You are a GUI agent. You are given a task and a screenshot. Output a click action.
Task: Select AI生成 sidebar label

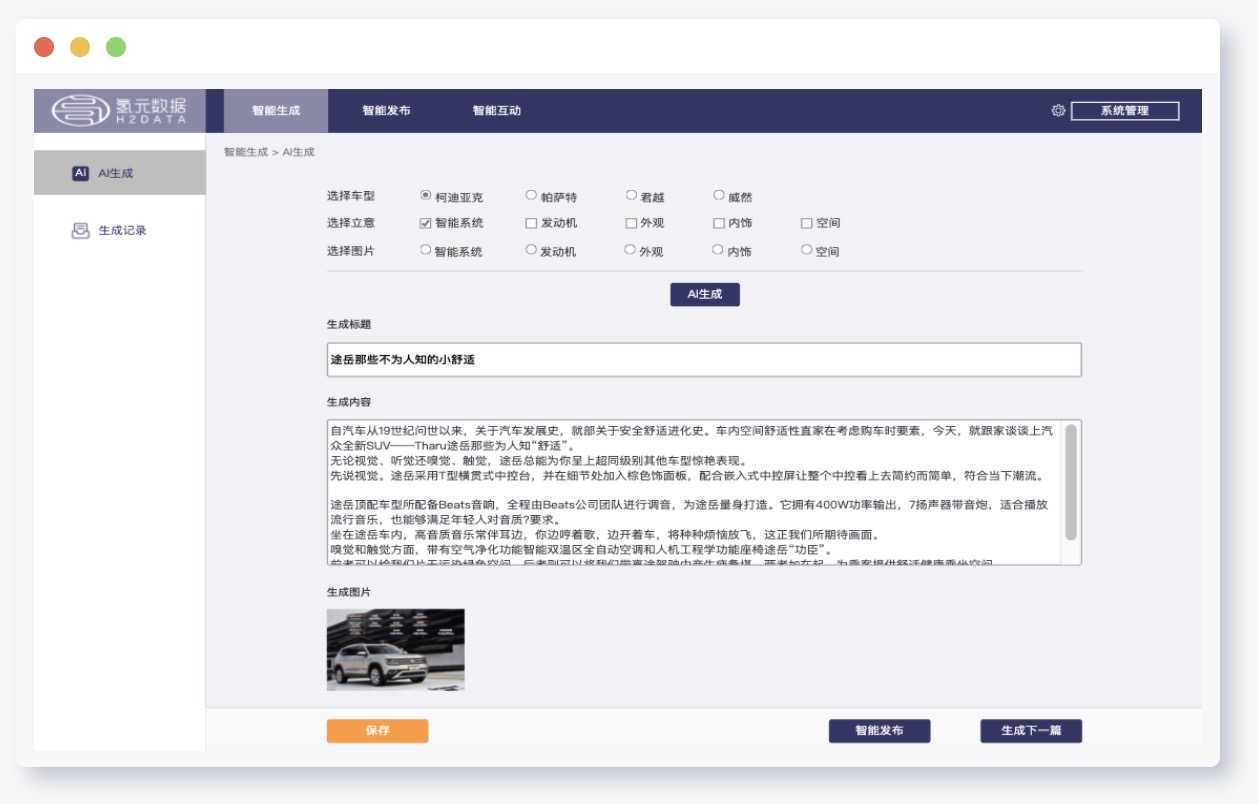tap(115, 173)
